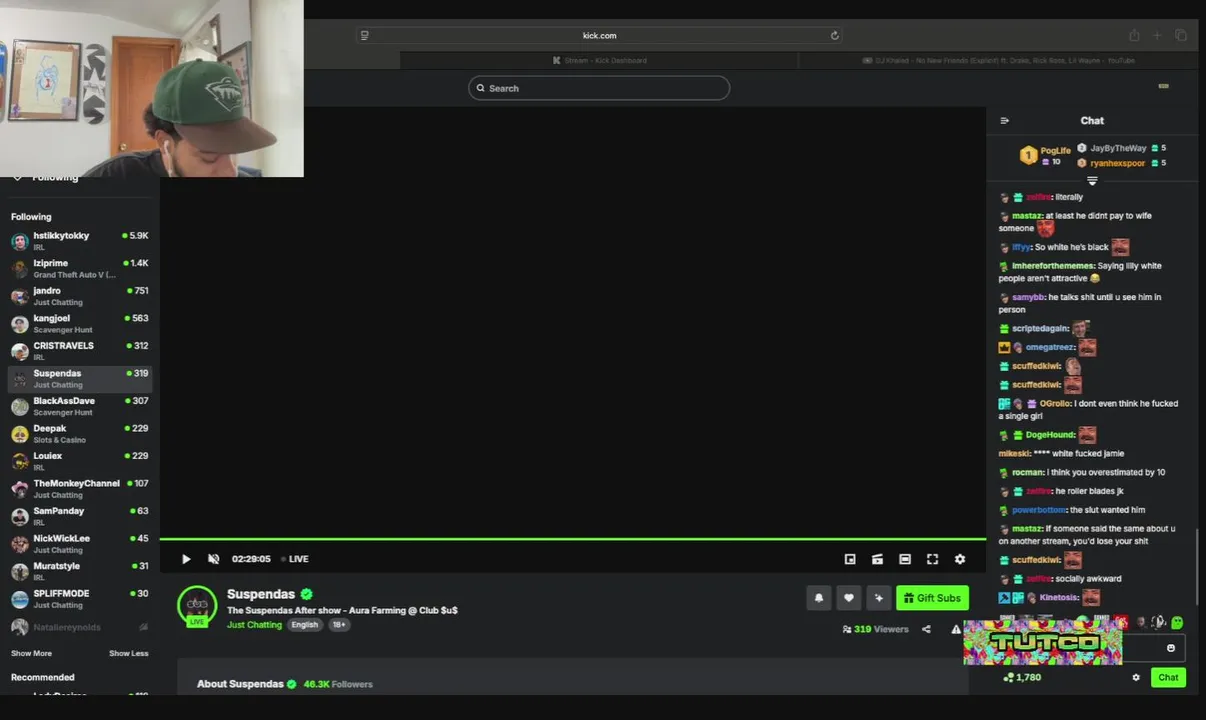
Task: Expand the gift leaderboard arrow
Action: coord(1092,181)
